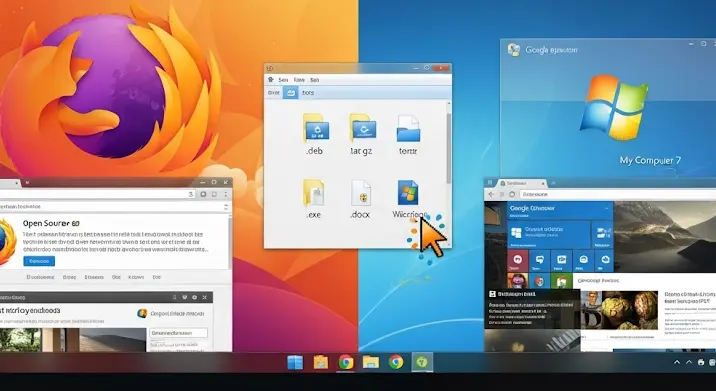Click the address bar in the Chrome window
The width and height of the screenshot is (716, 391).
pos(617,194)
